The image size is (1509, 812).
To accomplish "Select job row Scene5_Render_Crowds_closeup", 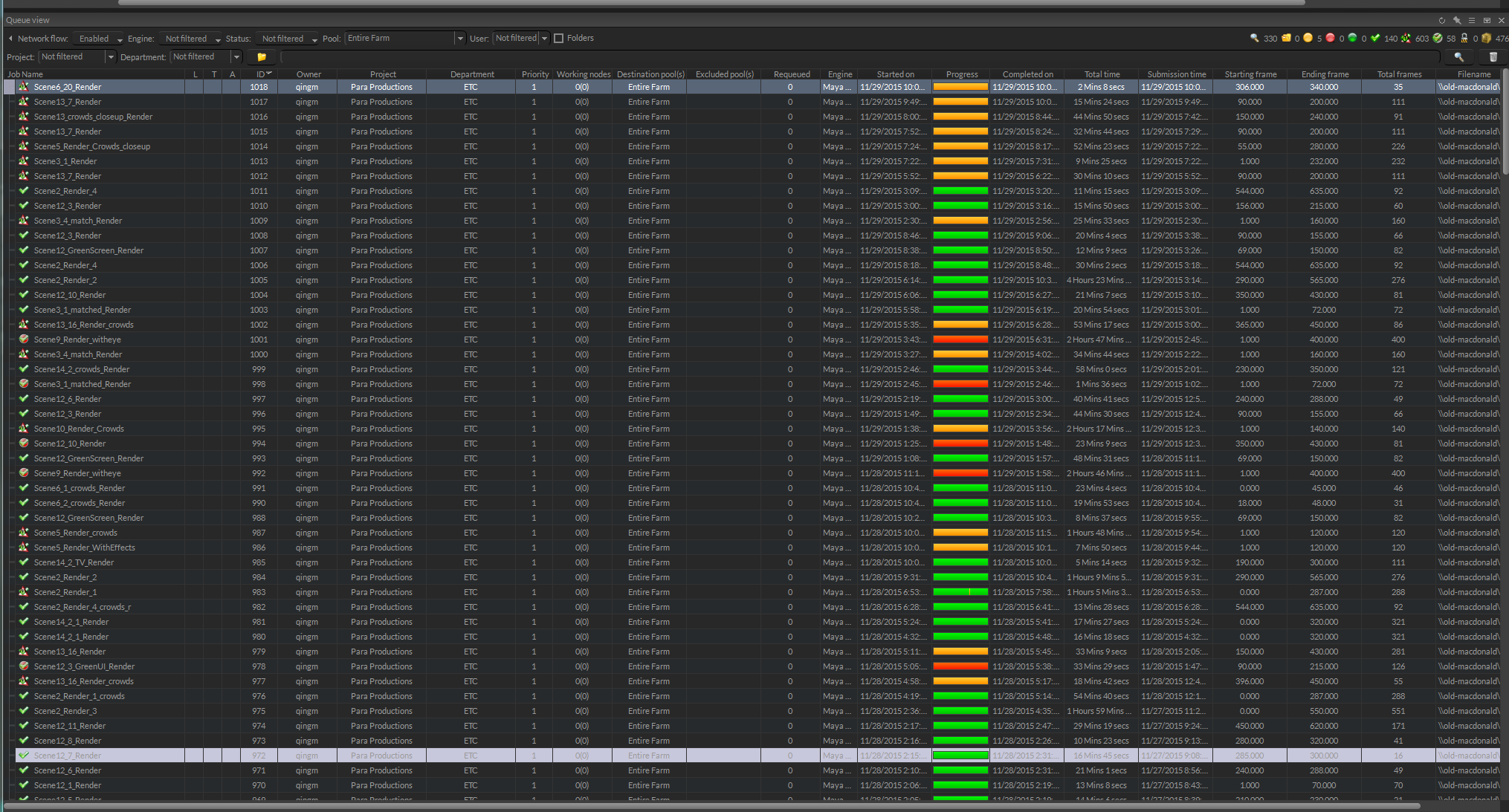I will 757,146.
